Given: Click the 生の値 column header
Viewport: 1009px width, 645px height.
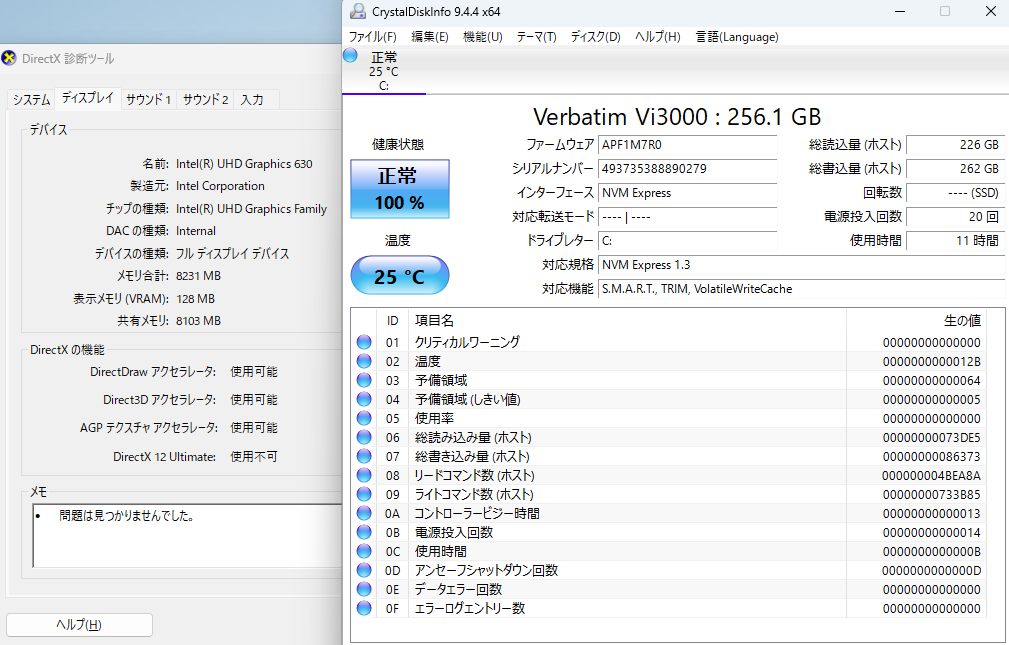Looking at the screenshot, I should [x=916, y=320].
